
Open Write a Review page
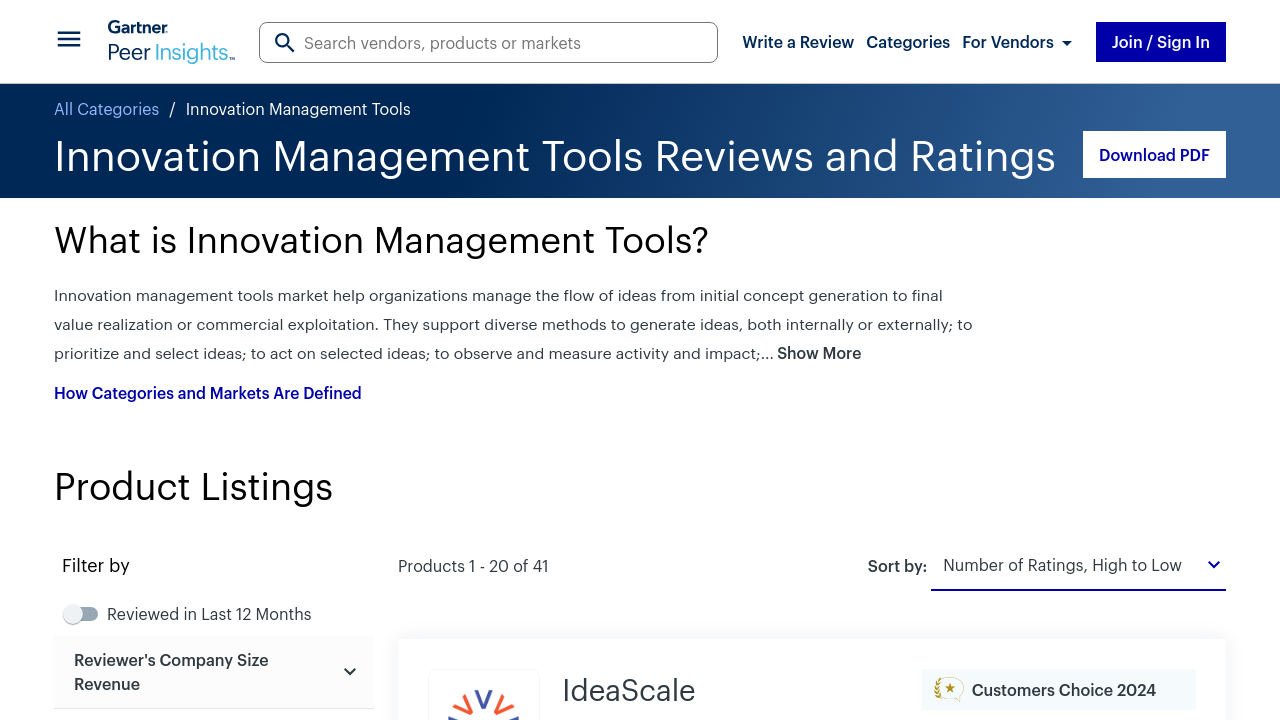(x=798, y=42)
